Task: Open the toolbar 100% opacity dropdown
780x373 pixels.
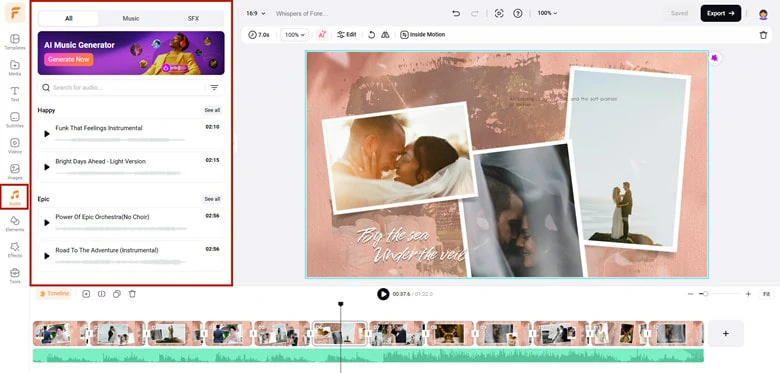Action: 294,35
